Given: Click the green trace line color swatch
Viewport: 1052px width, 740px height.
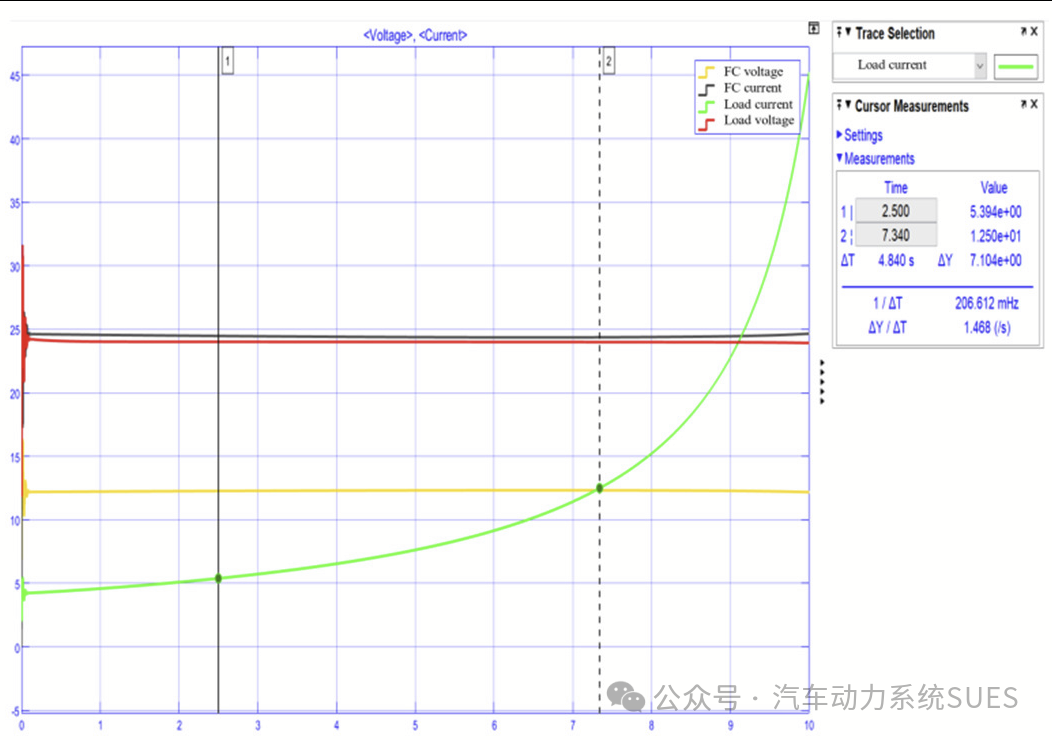Looking at the screenshot, I should pyautogui.click(x=1015, y=66).
